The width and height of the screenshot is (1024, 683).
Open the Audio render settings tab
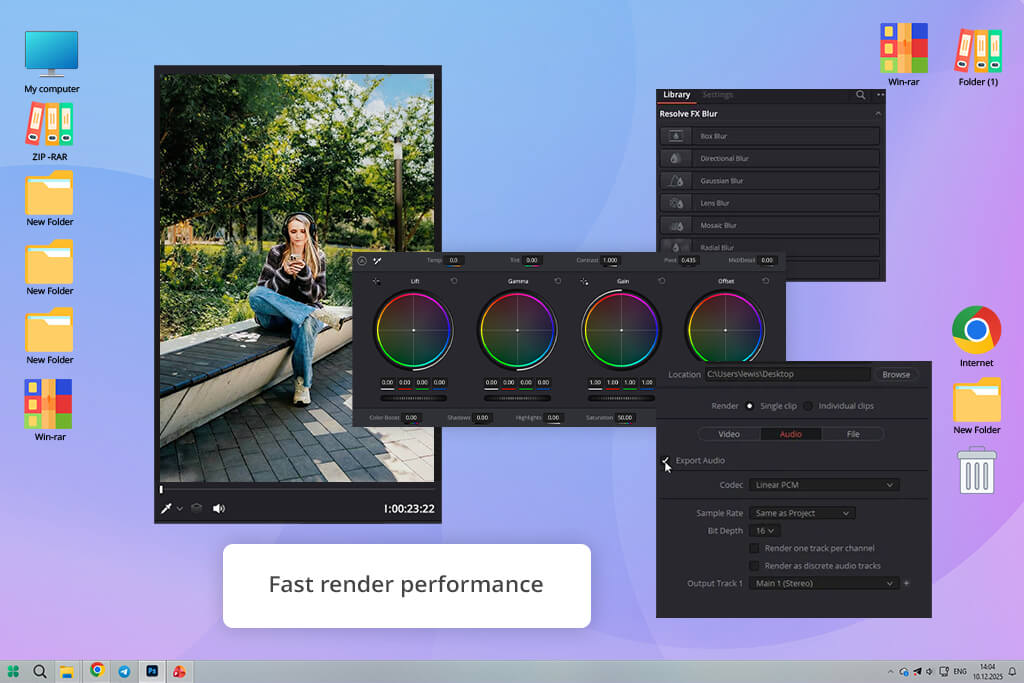(x=790, y=434)
